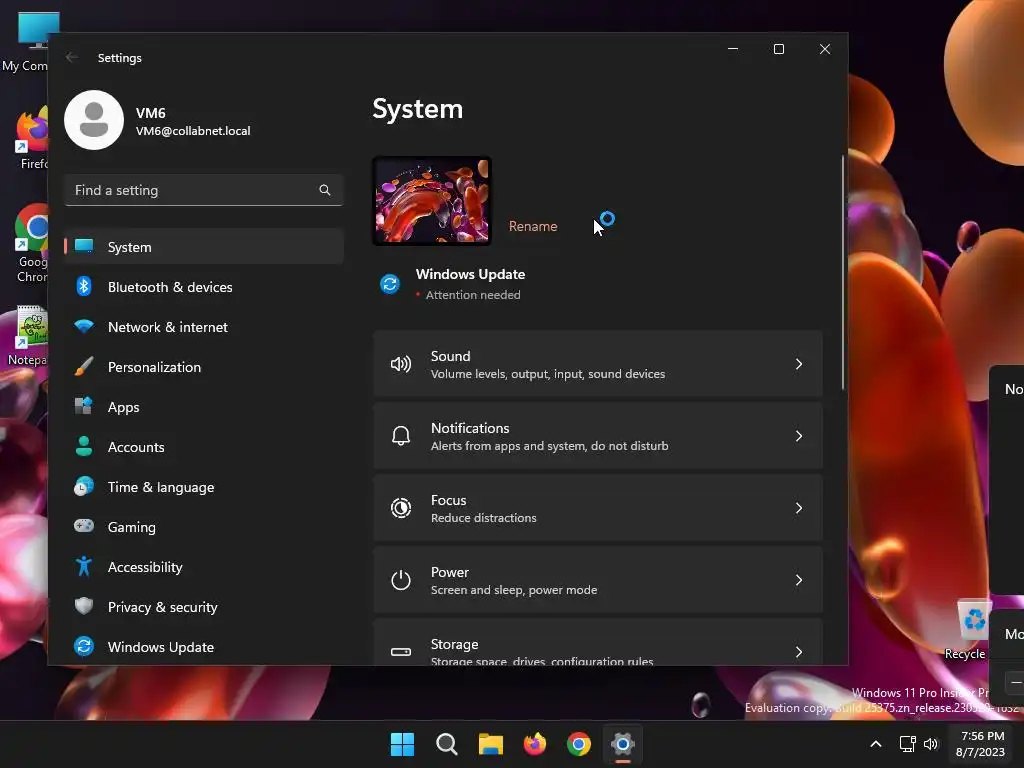The image size is (1024, 768).
Task: Click the Storage drive icon
Action: 401,652
